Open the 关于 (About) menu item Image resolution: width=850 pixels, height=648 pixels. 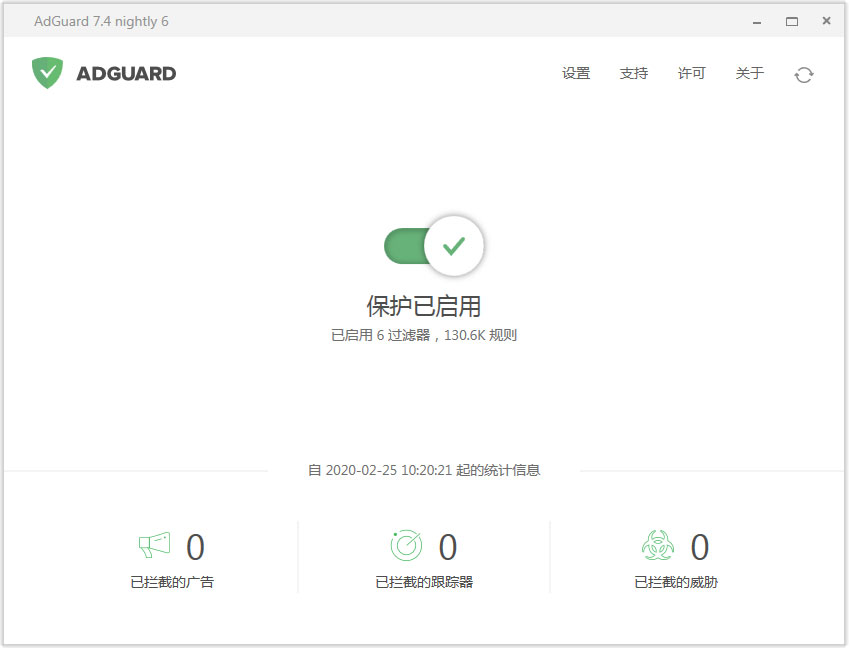(749, 73)
